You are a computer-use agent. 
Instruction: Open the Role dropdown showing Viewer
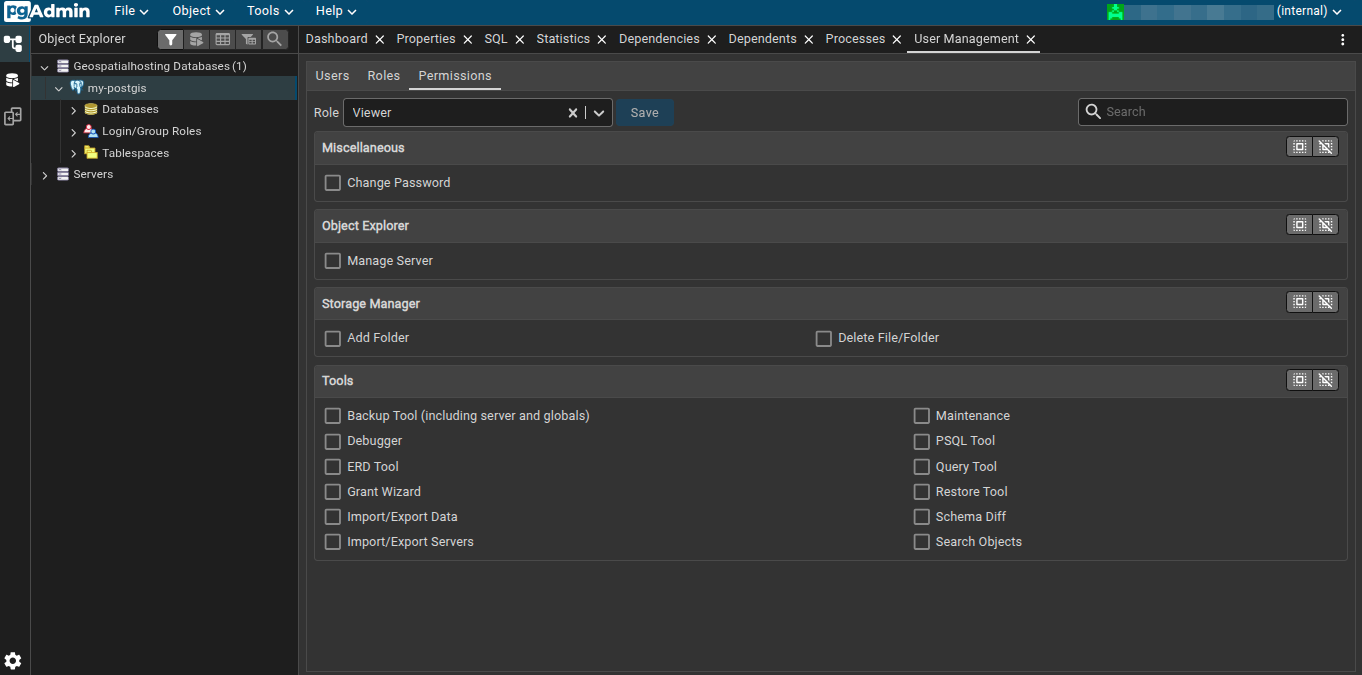(596, 112)
